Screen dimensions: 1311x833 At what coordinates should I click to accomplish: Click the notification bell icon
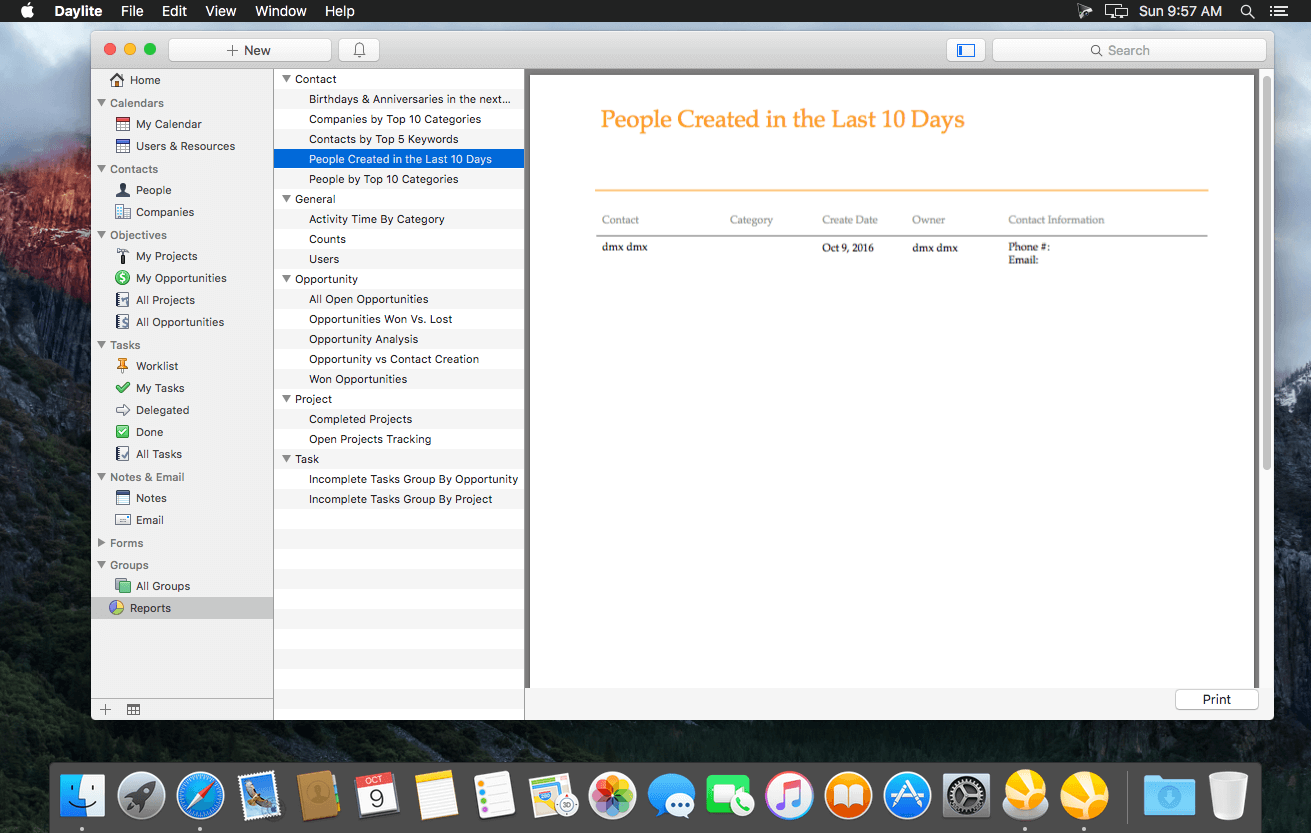[x=359, y=50]
